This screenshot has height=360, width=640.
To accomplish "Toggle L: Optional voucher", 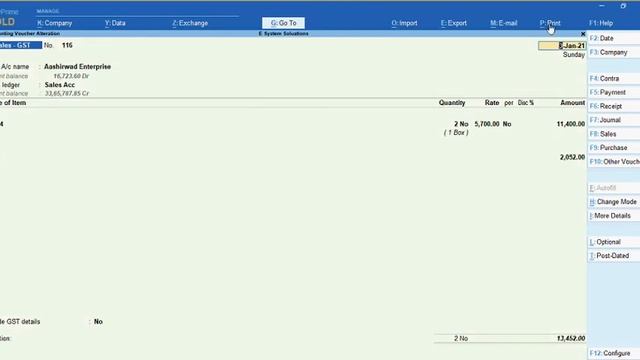I will click(x=613, y=242).
